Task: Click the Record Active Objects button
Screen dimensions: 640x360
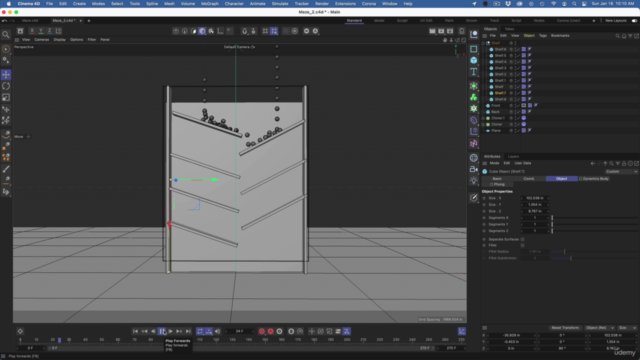Action: [x=262, y=331]
